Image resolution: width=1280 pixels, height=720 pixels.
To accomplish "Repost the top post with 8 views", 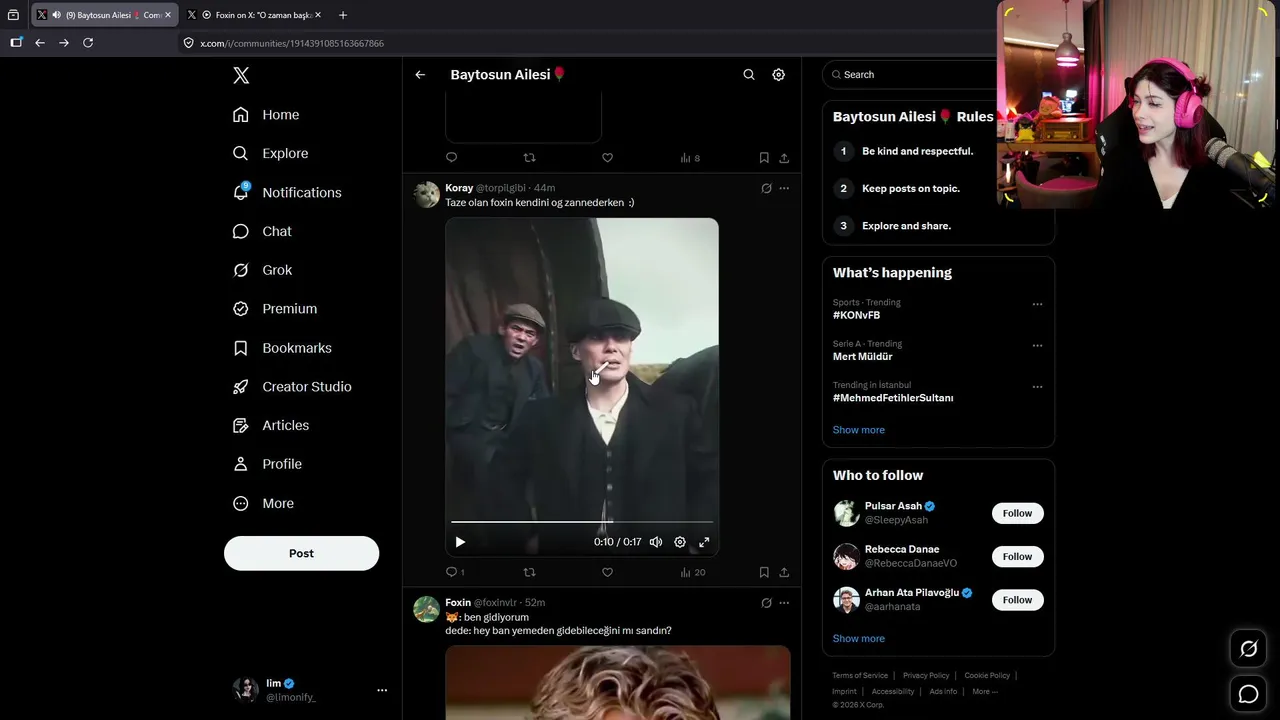I will 530,157.
